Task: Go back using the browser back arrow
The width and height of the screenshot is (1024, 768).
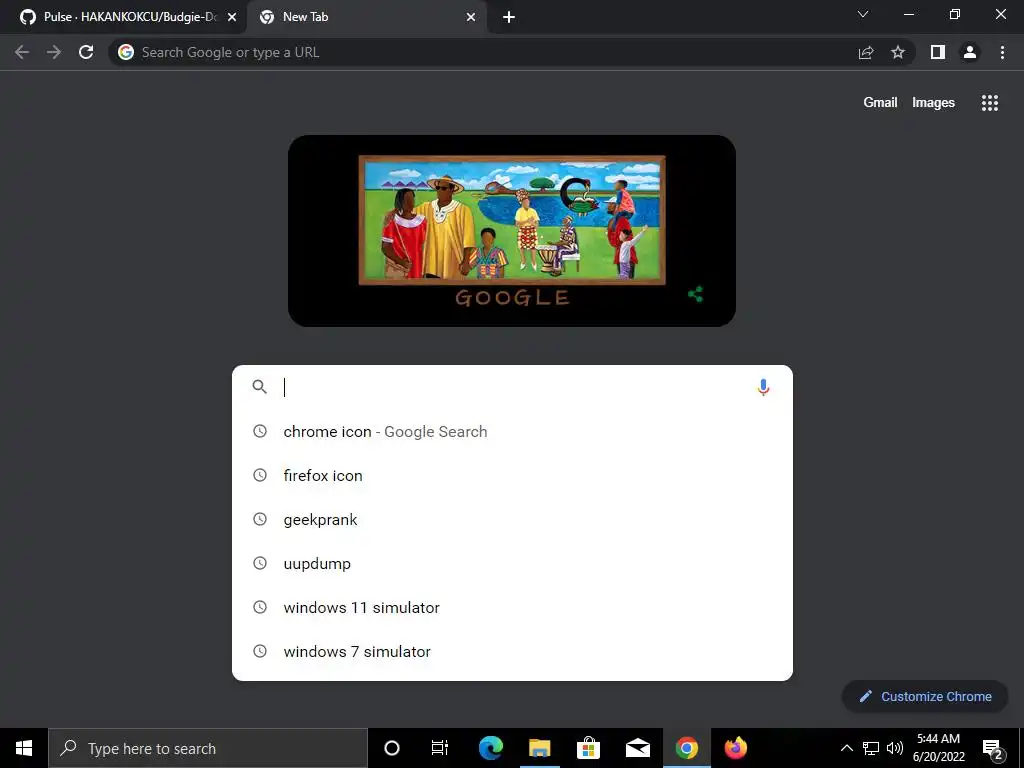Action: point(22,52)
